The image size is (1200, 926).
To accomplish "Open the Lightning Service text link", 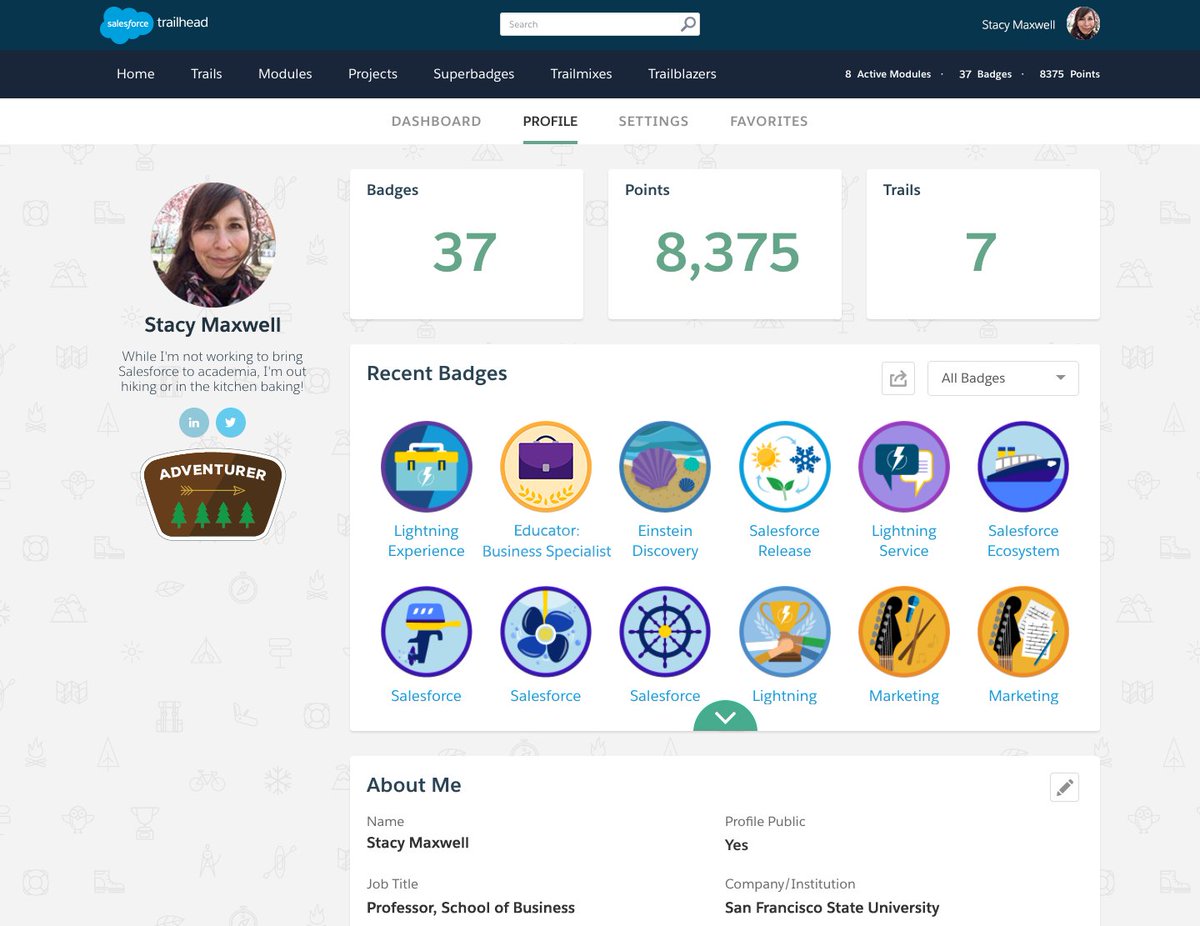I will tap(904, 541).
